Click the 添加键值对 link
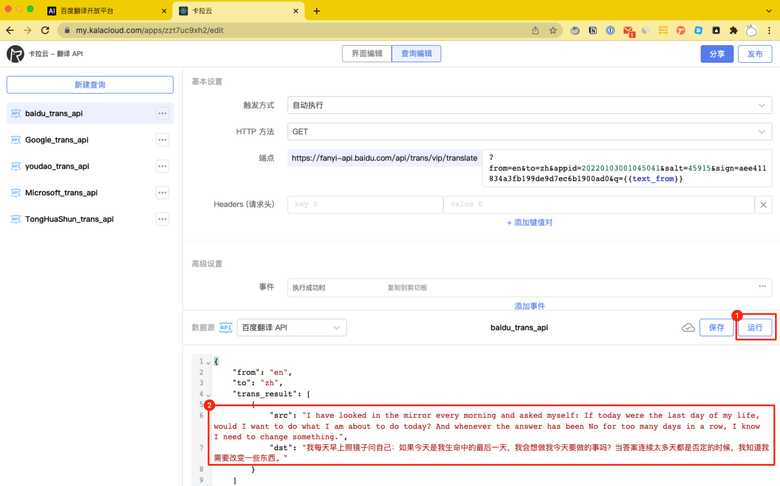The height and width of the screenshot is (486, 780). pyautogui.click(x=529, y=222)
